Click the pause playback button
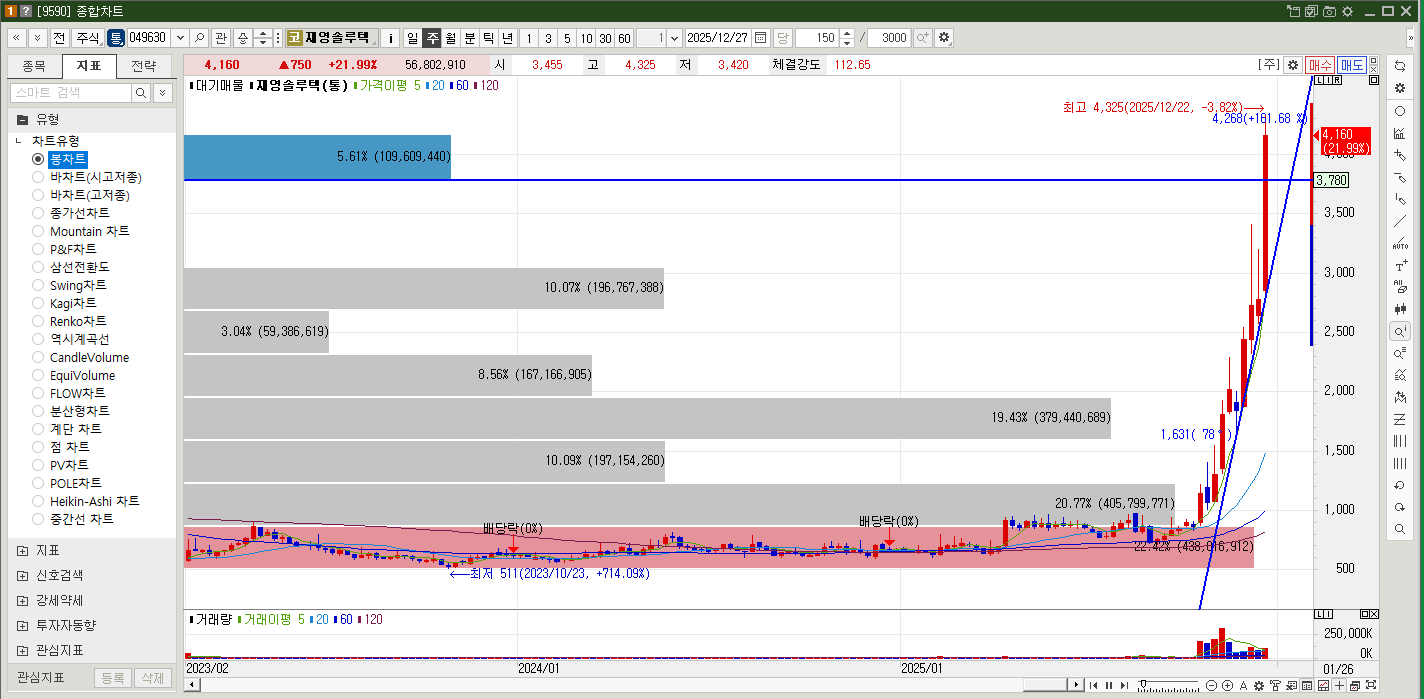The image size is (1424, 699). pos(1109,685)
